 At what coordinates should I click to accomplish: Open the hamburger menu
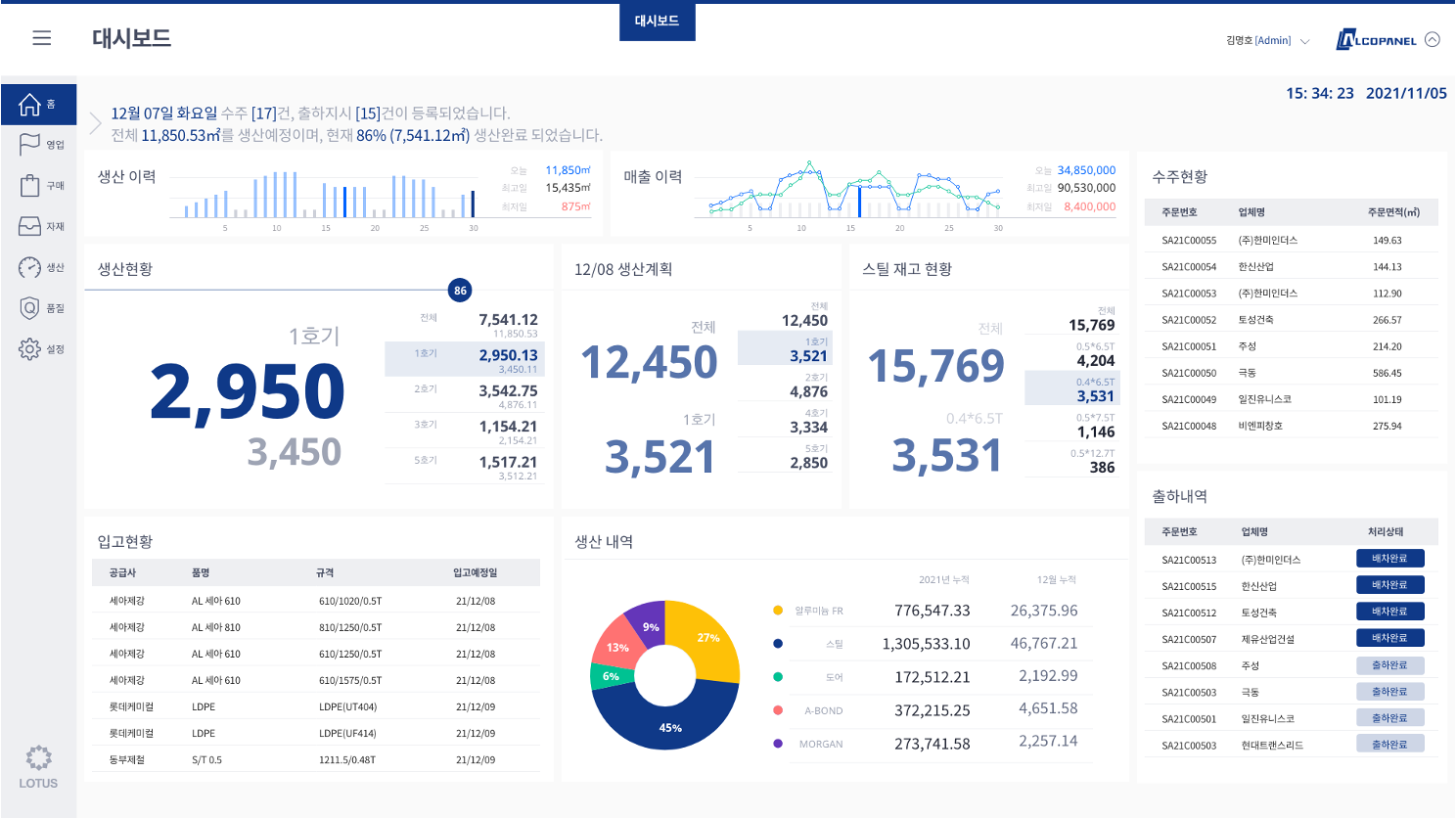41,38
